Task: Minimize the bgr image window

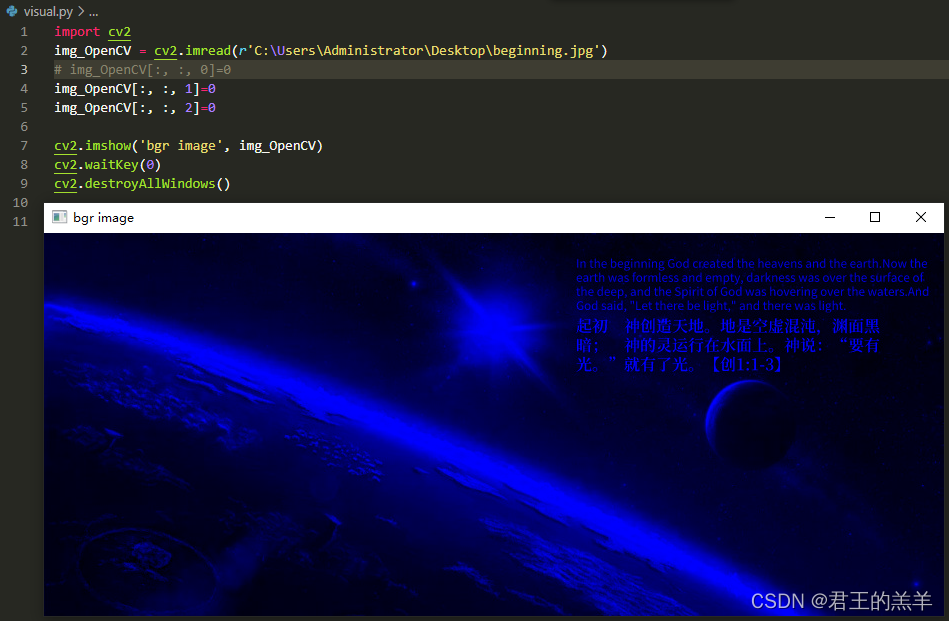Action: (830, 217)
